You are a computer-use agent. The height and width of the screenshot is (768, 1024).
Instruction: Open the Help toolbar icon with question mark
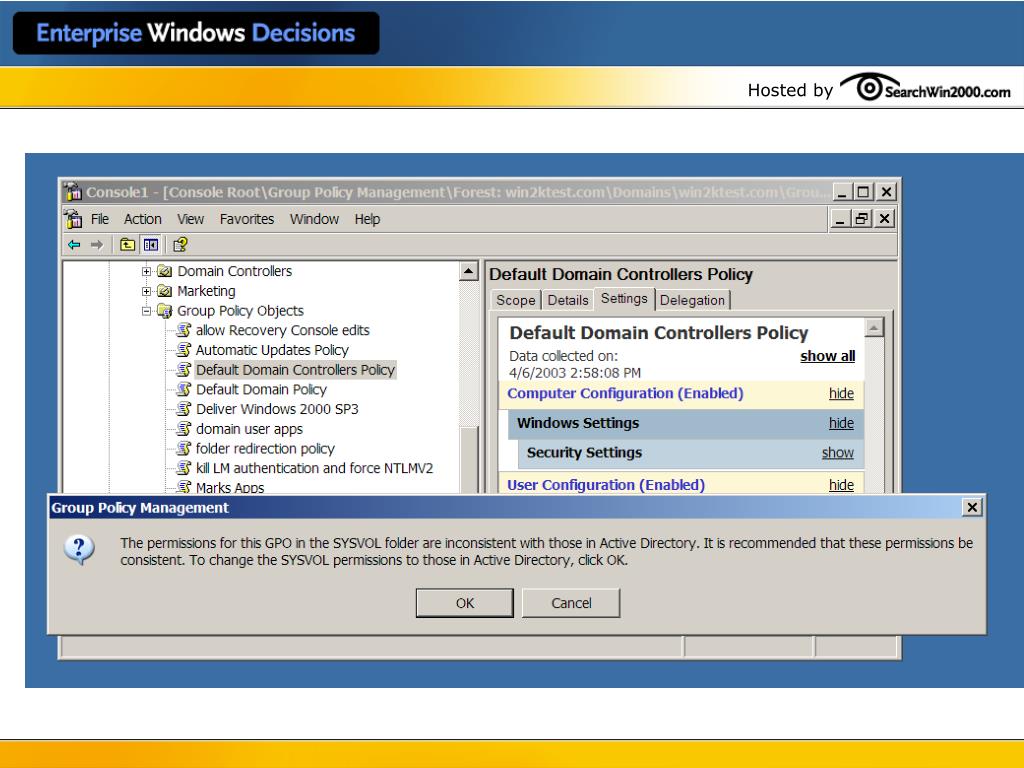point(180,245)
